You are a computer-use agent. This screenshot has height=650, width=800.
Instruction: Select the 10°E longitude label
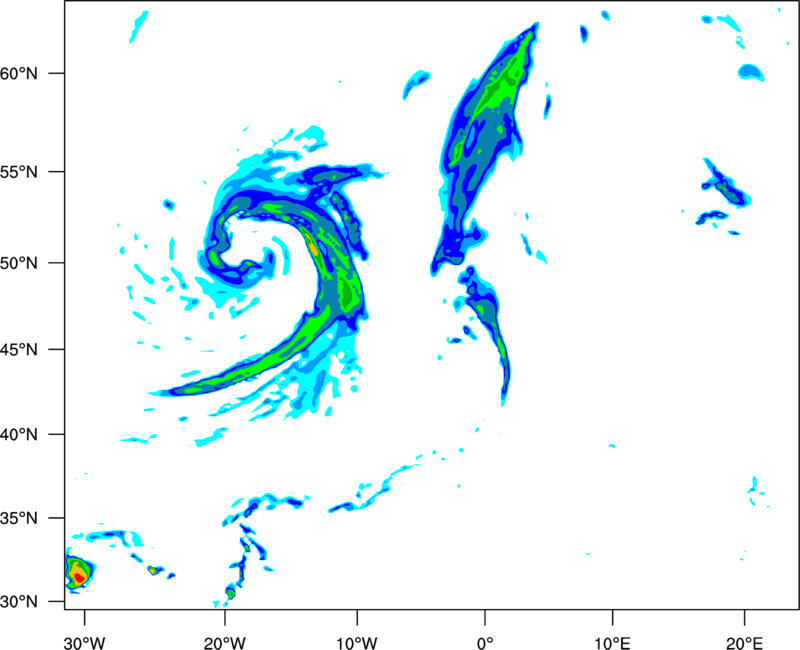pos(612,643)
